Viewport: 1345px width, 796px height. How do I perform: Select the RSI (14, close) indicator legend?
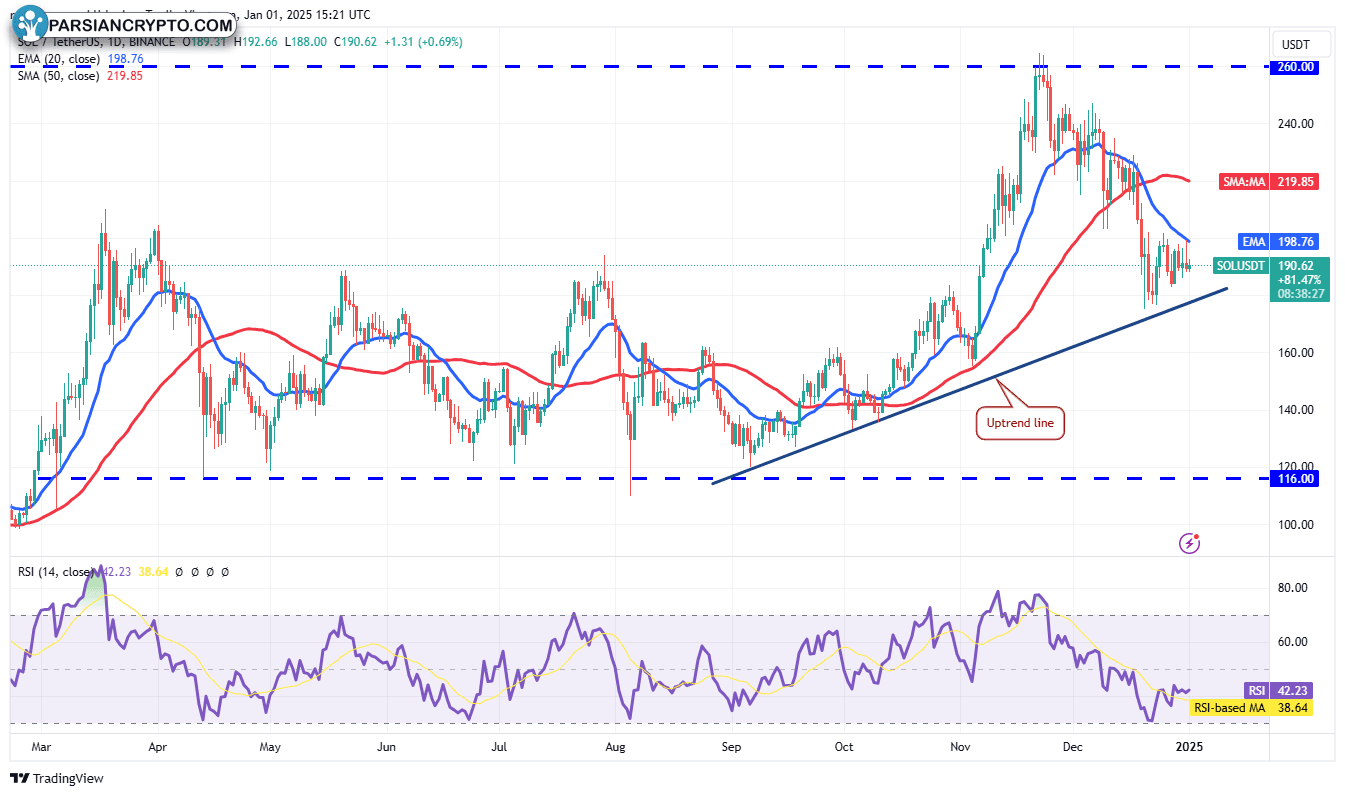[54, 572]
